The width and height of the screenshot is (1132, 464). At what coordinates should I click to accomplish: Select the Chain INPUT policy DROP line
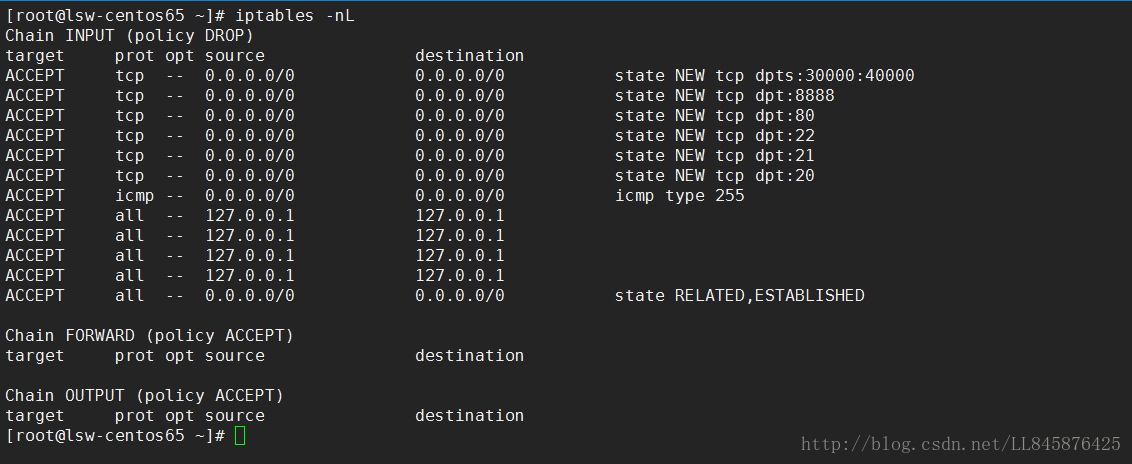coord(129,35)
